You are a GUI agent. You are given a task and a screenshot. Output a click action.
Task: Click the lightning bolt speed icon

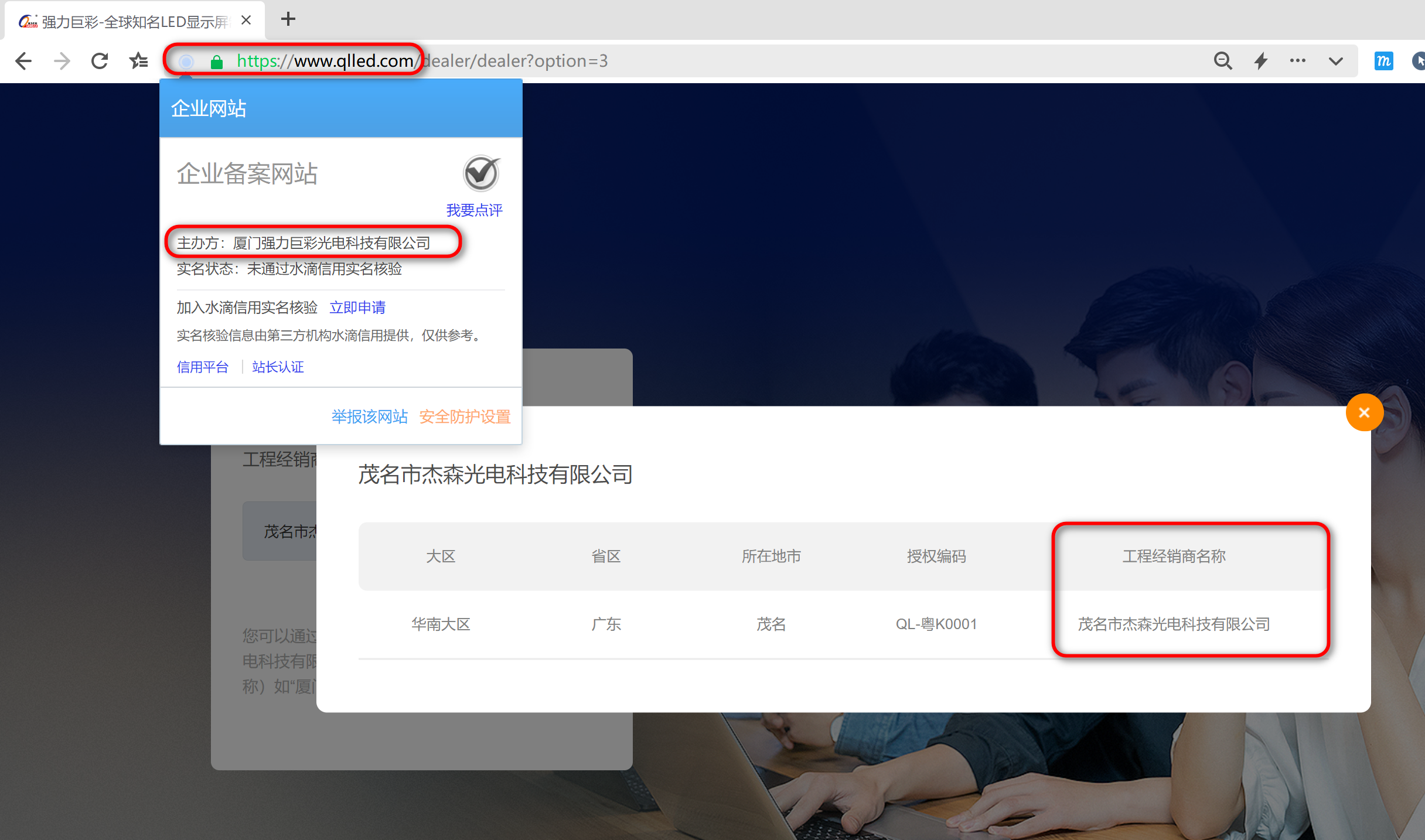pos(1260,61)
